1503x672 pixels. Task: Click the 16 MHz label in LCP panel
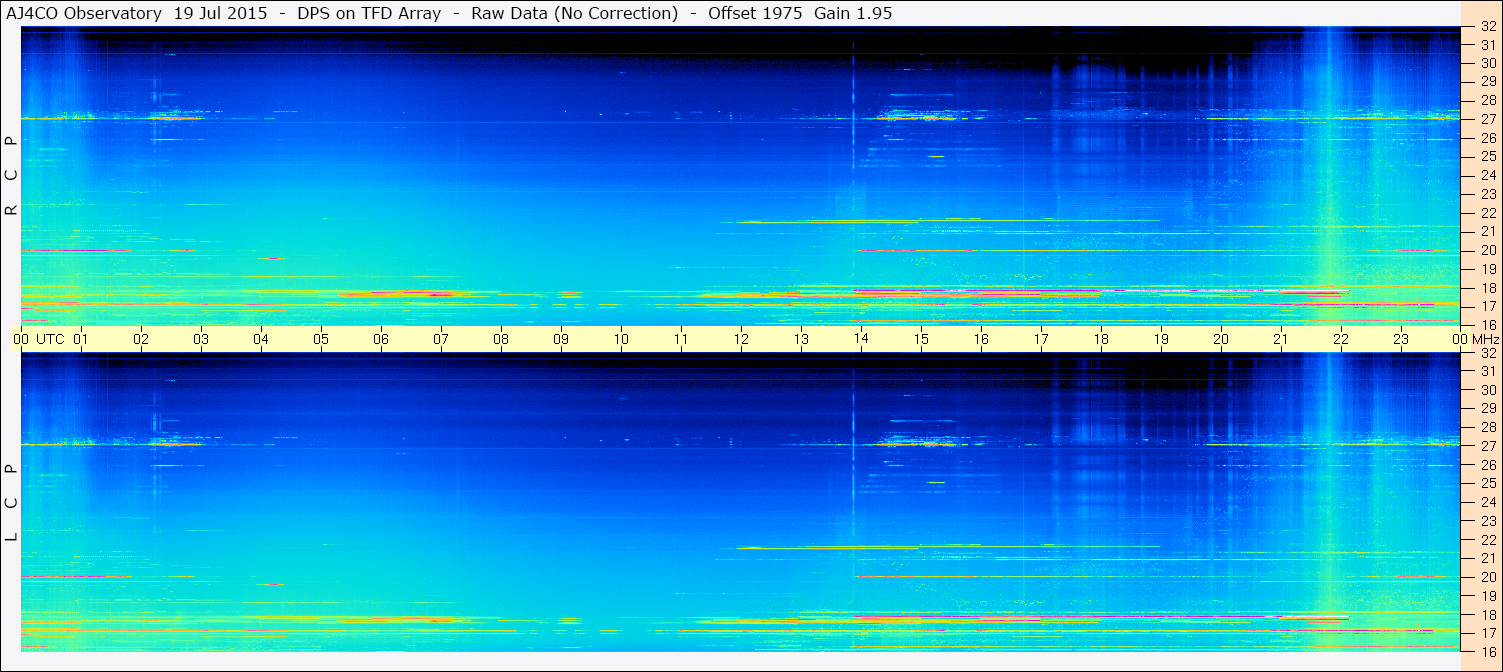(x=1487, y=652)
